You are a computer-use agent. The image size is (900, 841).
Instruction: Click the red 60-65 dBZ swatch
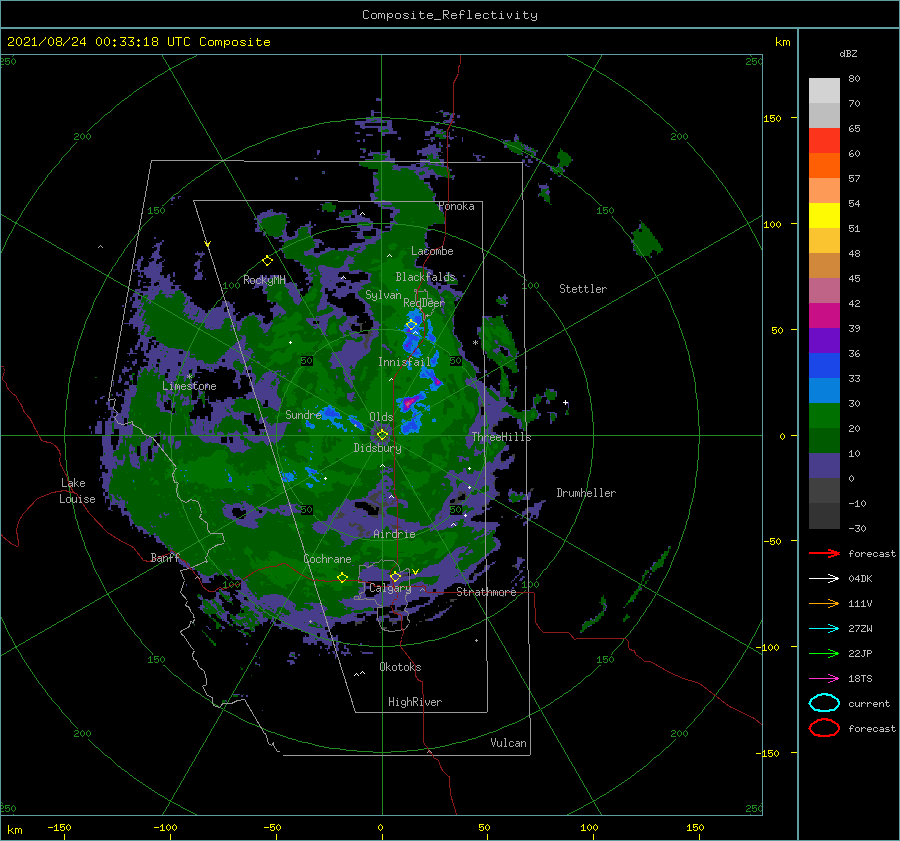824,141
